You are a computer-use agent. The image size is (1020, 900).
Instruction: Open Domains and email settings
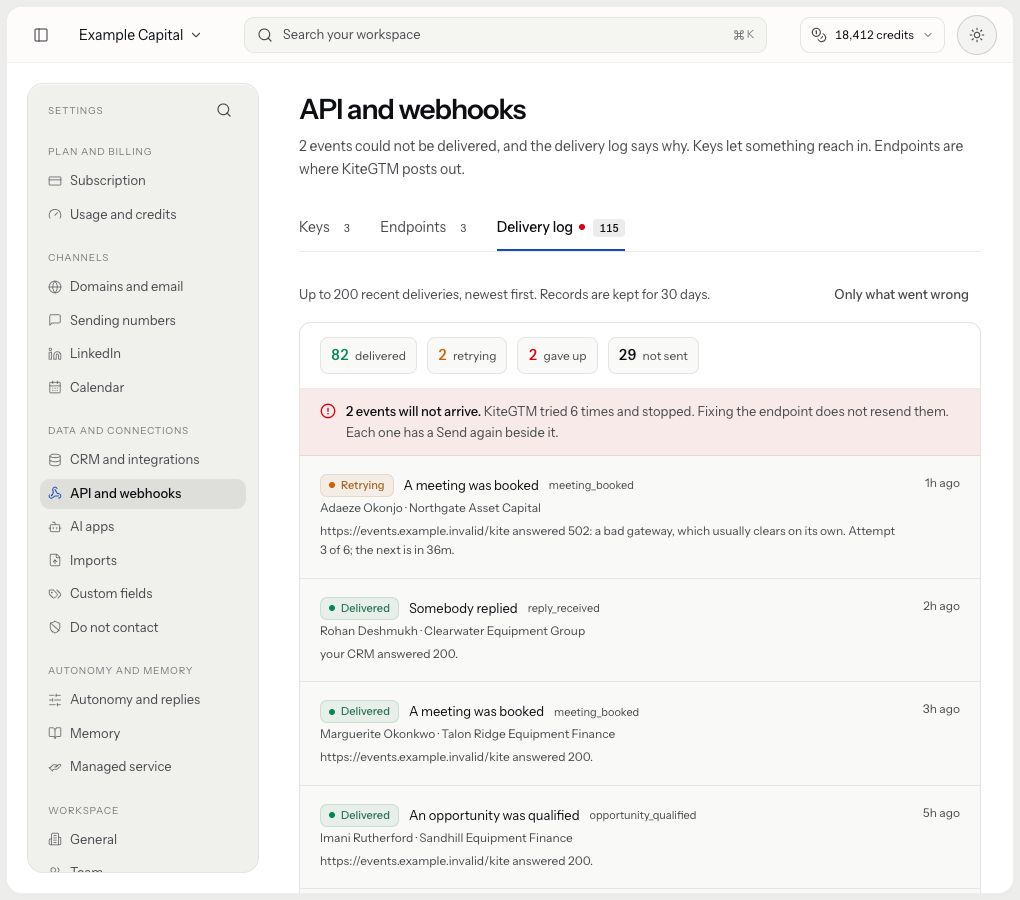[x=143, y=287]
